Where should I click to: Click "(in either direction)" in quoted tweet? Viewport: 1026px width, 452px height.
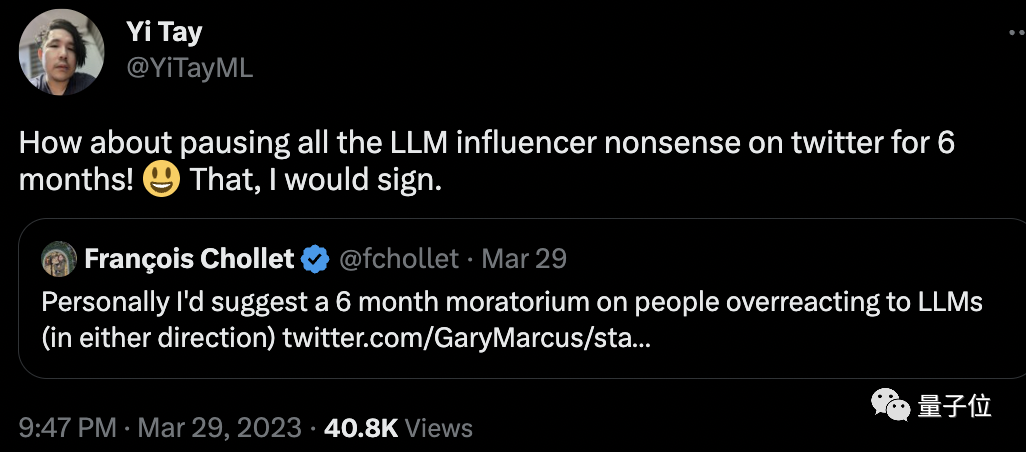click(158, 338)
